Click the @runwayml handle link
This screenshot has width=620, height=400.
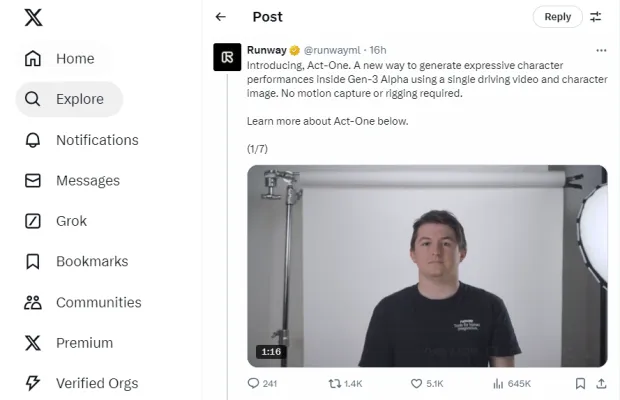click(x=333, y=50)
